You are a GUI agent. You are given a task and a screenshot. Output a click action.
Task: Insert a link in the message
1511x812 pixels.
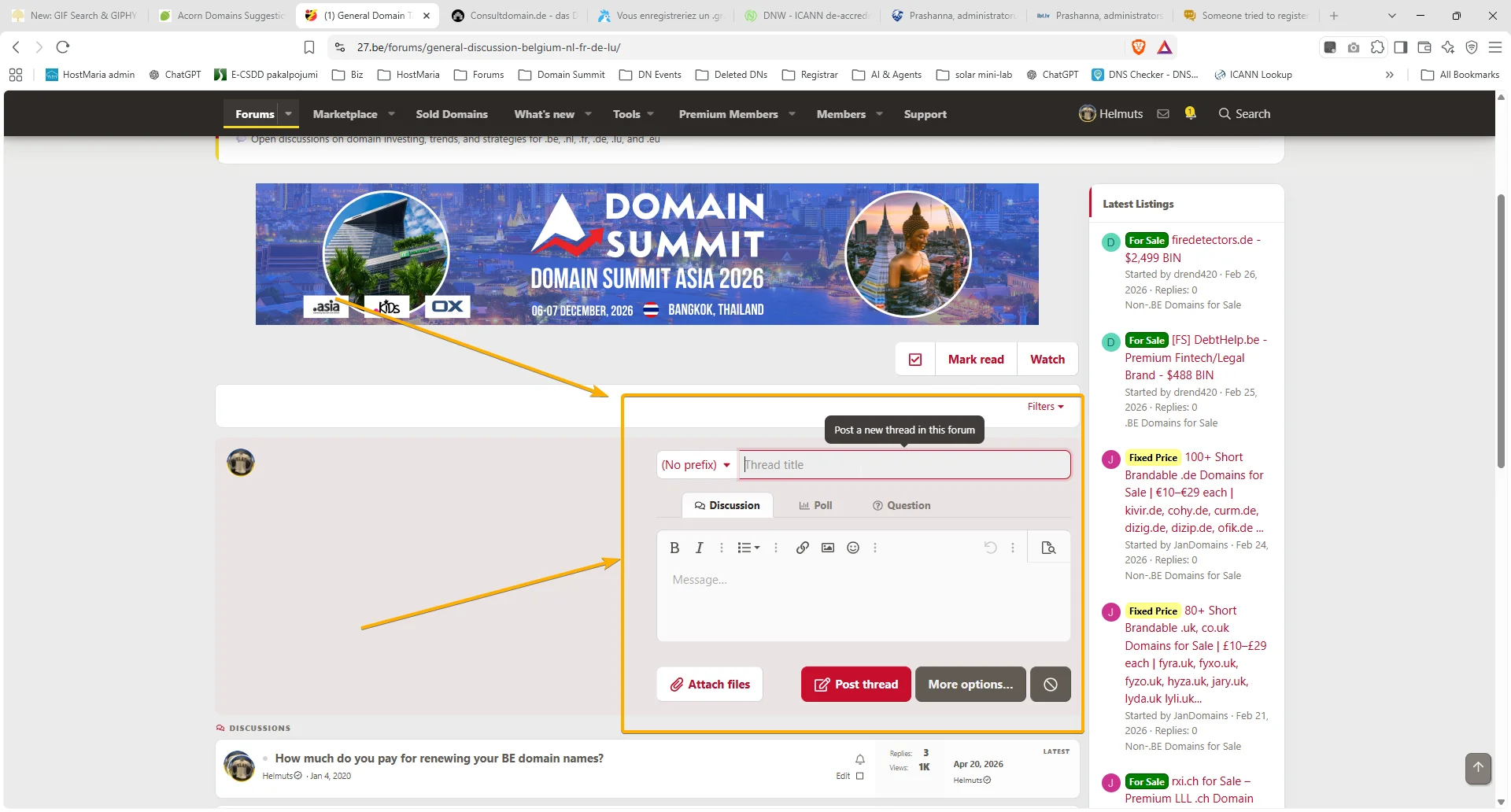tap(803, 548)
